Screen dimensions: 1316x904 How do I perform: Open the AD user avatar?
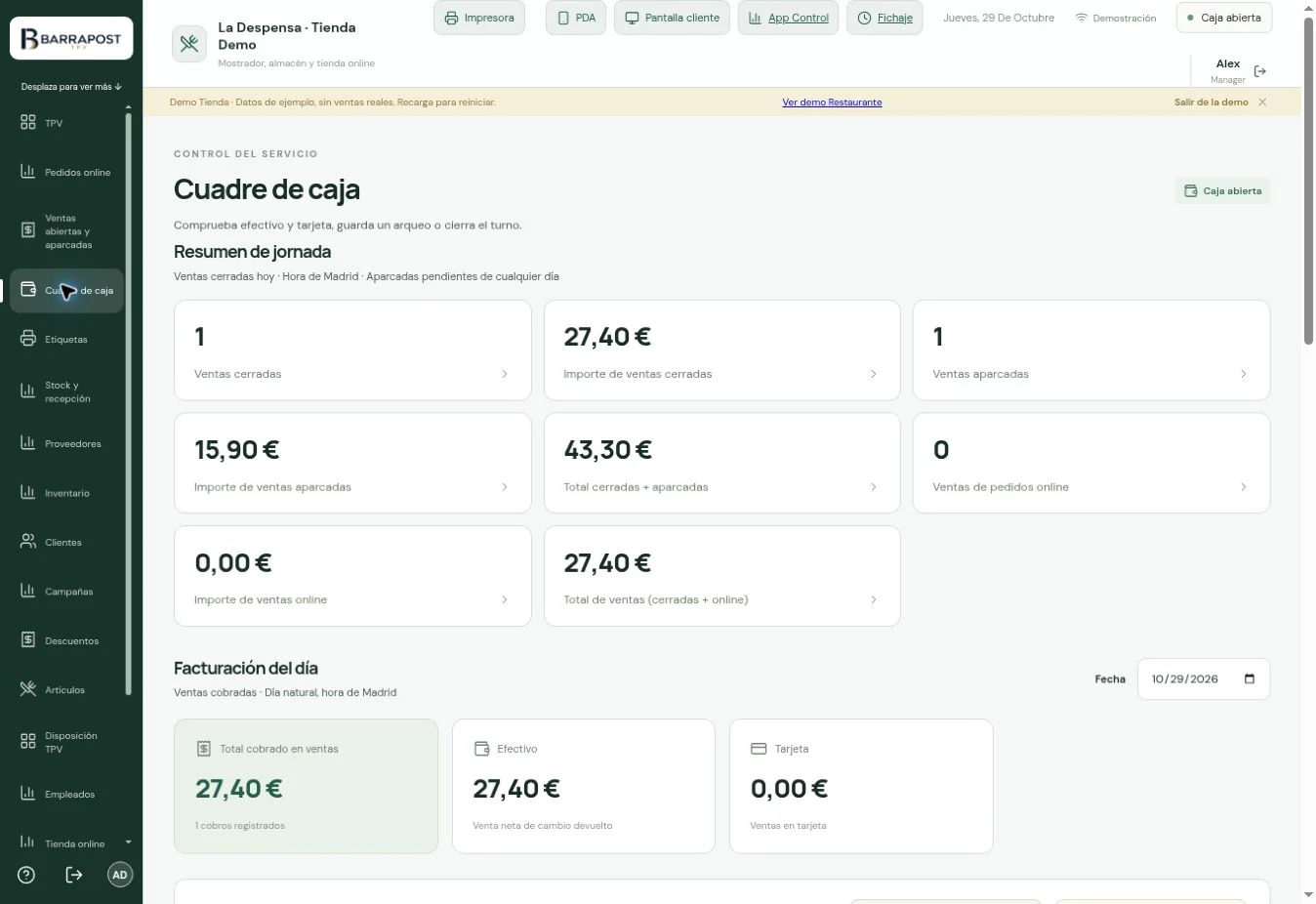120,875
